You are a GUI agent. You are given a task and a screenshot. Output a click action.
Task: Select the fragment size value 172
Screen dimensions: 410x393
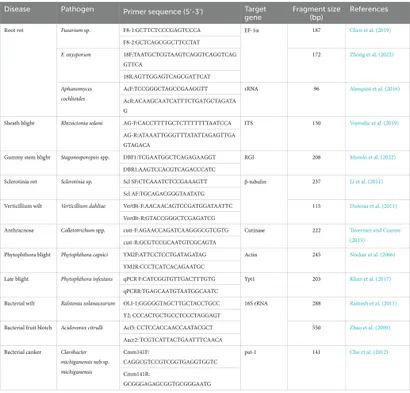click(x=316, y=55)
